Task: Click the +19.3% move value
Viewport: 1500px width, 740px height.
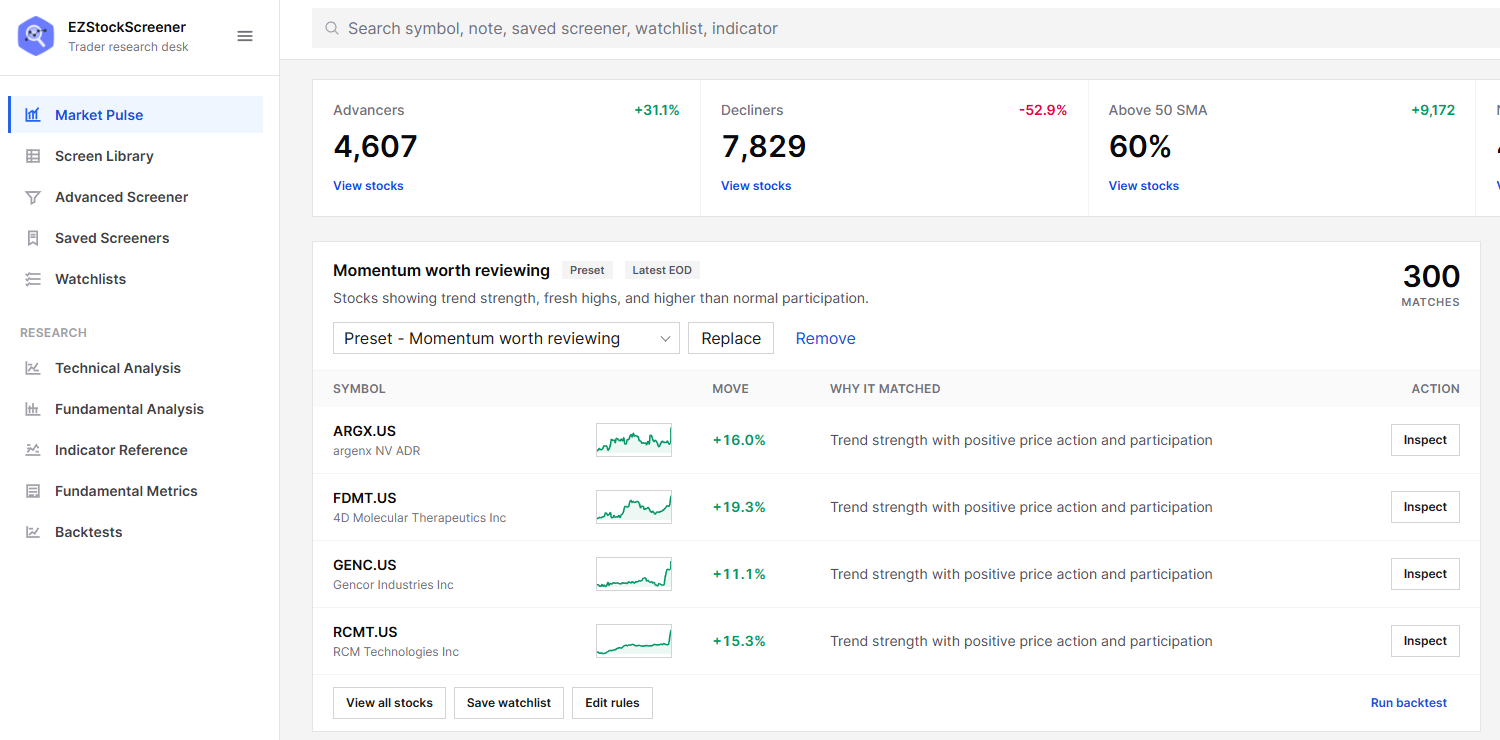Action: [x=739, y=507]
